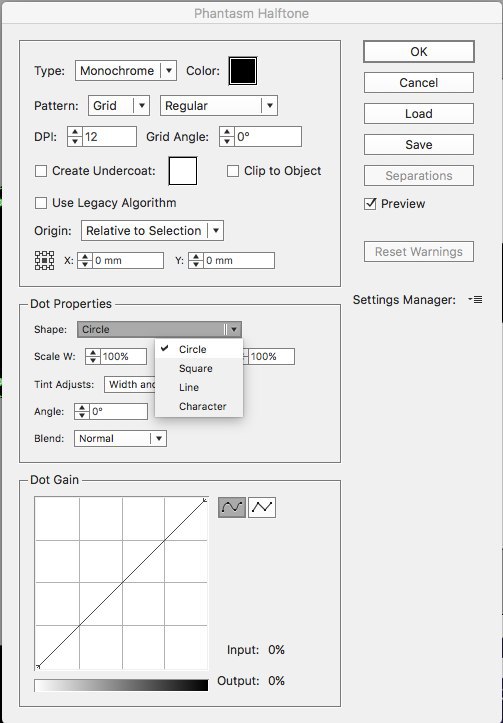Viewport: 503px width, 723px height.
Task: Click the Separations button
Action: [x=419, y=176]
